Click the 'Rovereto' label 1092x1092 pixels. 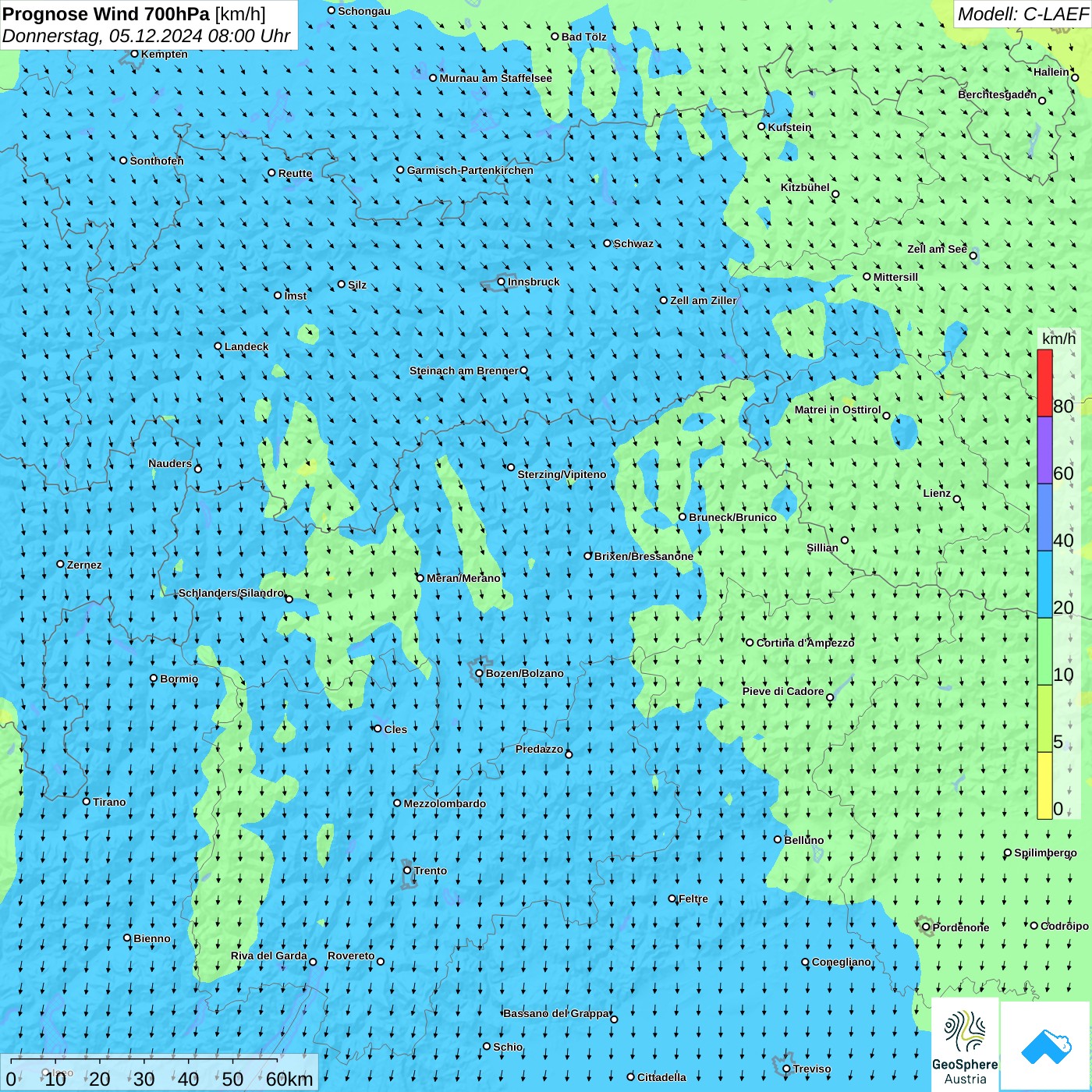coord(351,955)
